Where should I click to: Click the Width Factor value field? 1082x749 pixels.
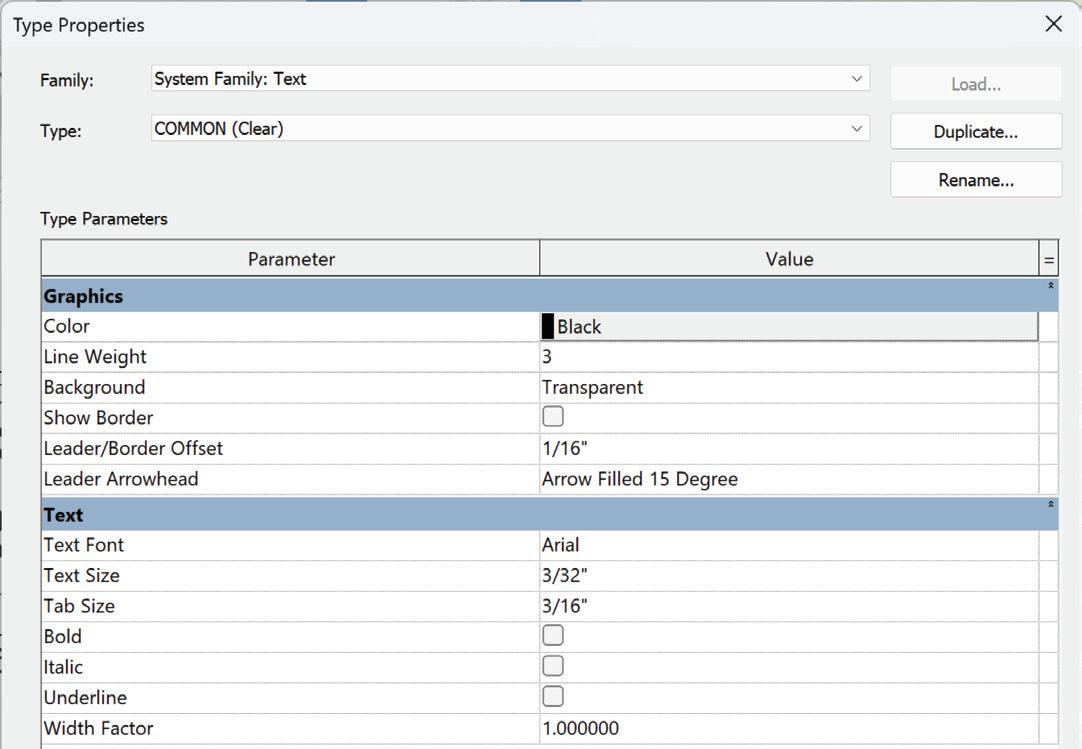(x=788, y=728)
